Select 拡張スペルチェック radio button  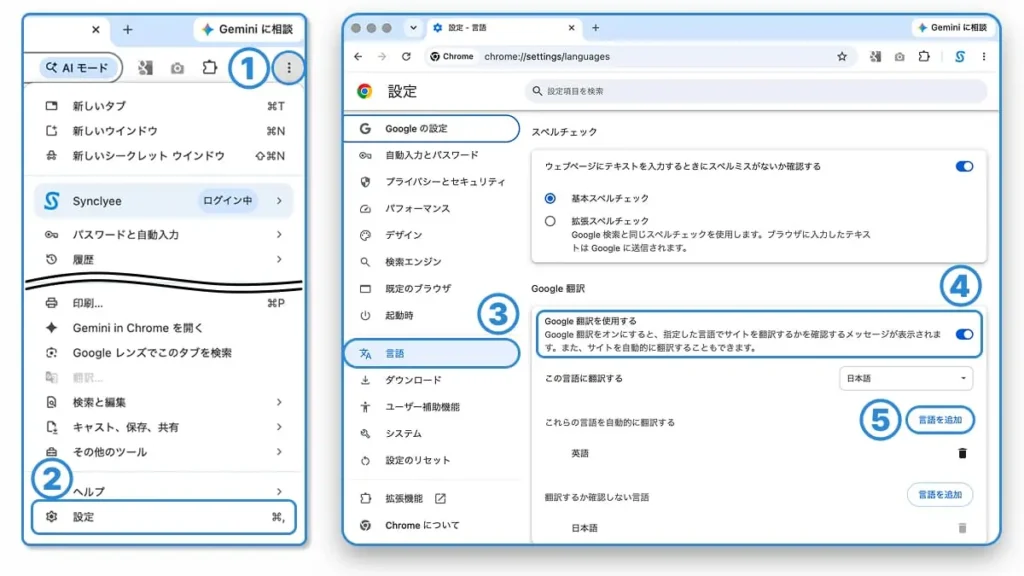550,221
